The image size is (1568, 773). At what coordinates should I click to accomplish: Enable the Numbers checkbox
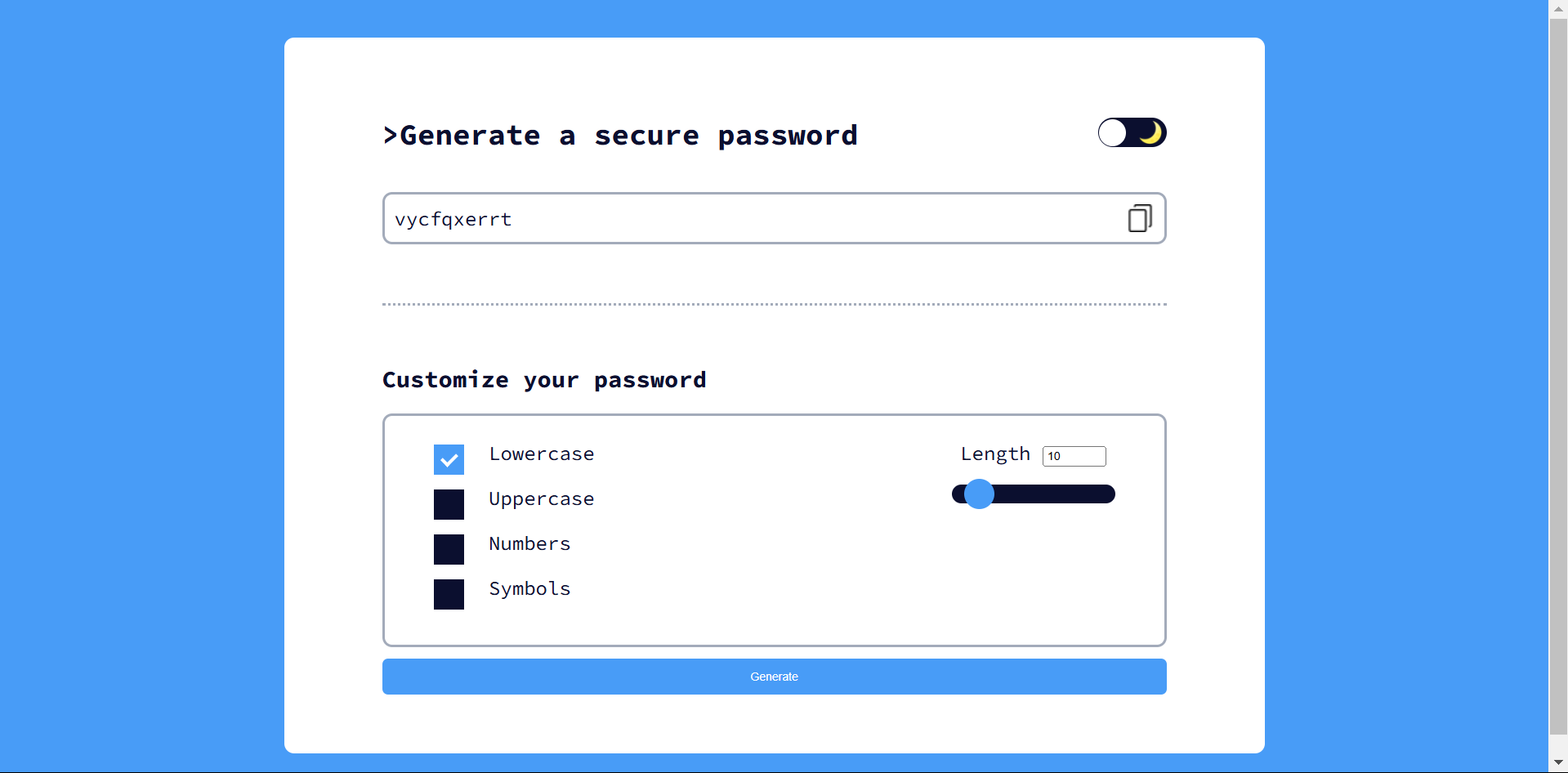click(x=449, y=549)
